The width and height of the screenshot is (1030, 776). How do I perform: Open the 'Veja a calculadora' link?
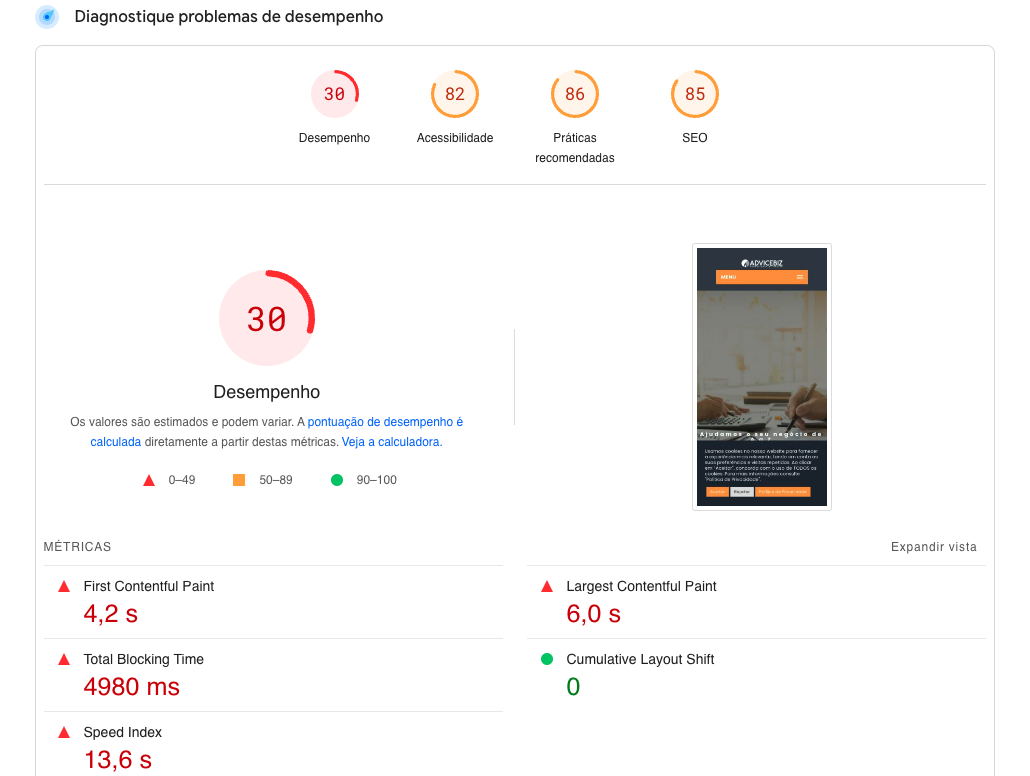tap(391, 442)
